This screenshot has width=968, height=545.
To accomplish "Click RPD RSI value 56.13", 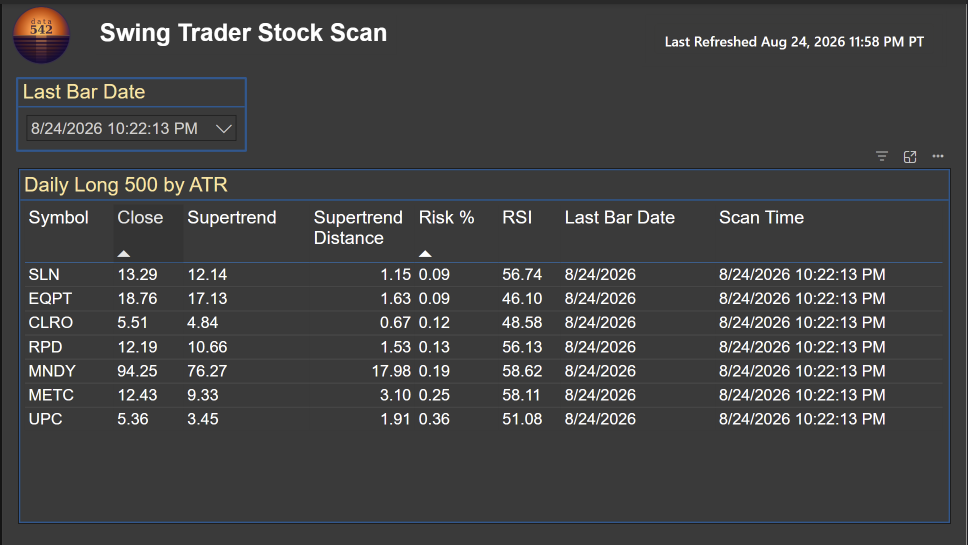I will click(x=522, y=347).
